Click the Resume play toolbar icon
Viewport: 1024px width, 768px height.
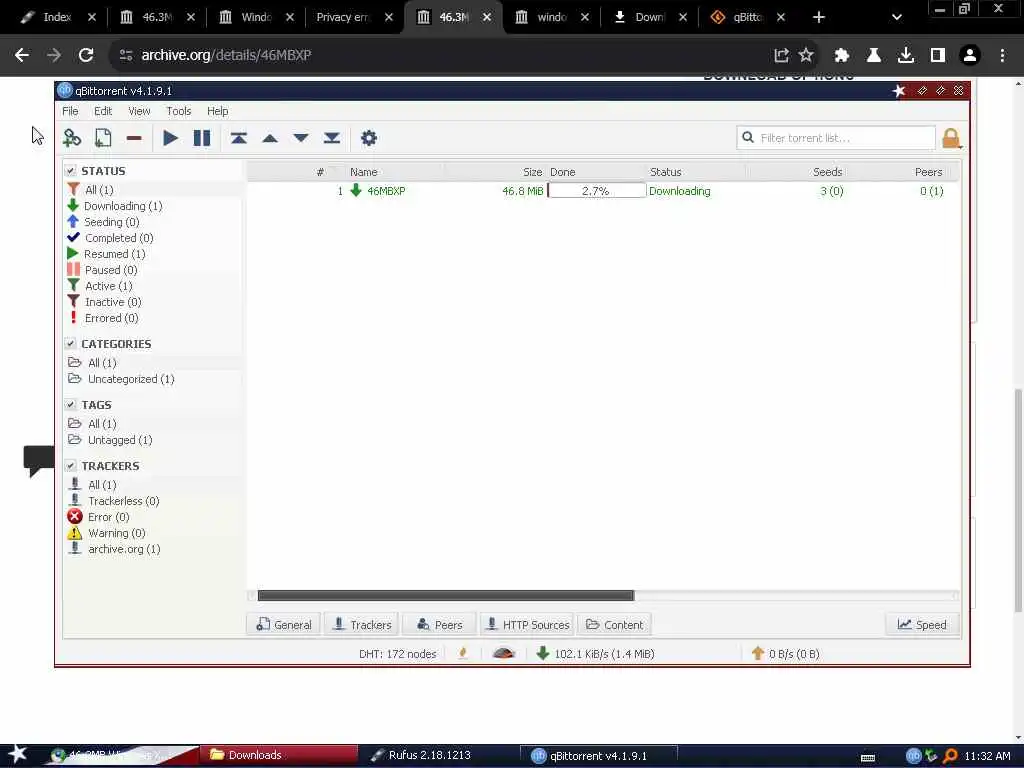170,138
